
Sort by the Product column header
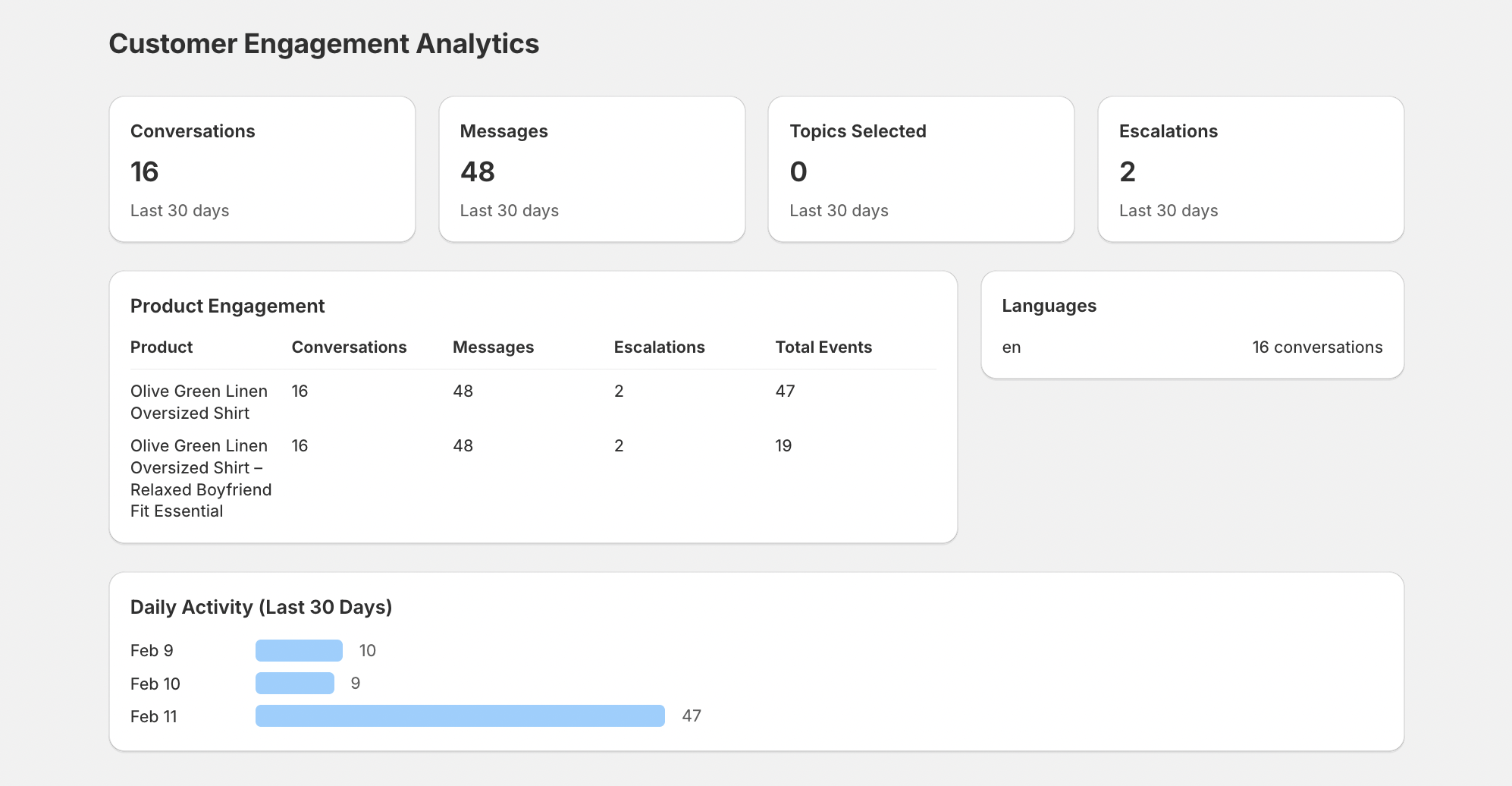(x=161, y=347)
